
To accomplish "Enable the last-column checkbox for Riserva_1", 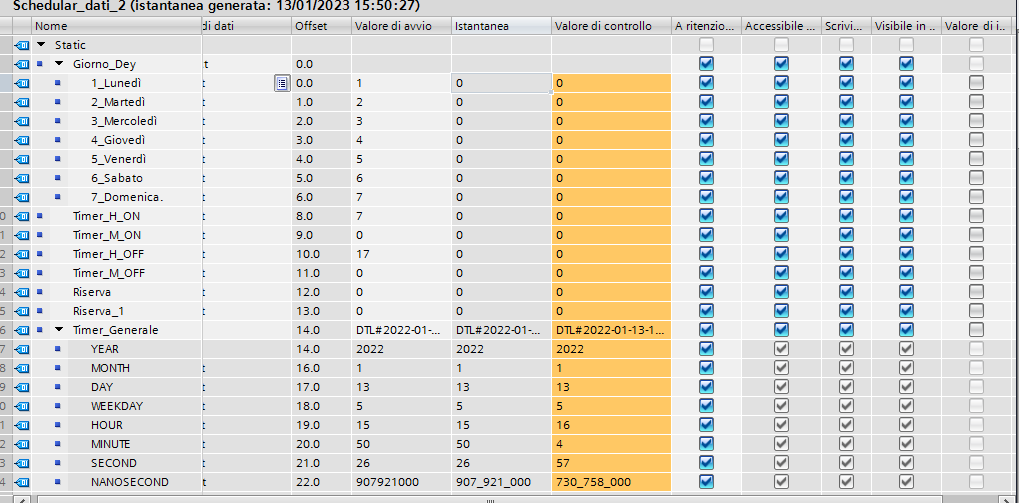I will (975, 311).
